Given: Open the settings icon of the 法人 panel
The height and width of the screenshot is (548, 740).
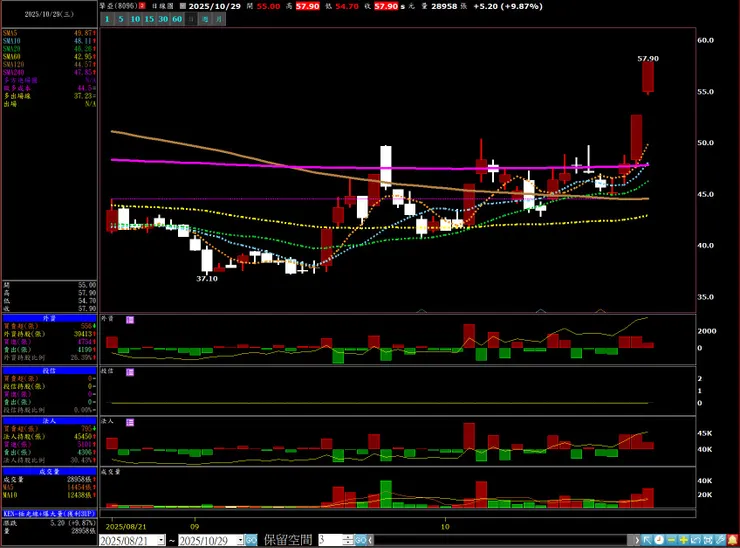Looking at the screenshot, I should [130, 422].
